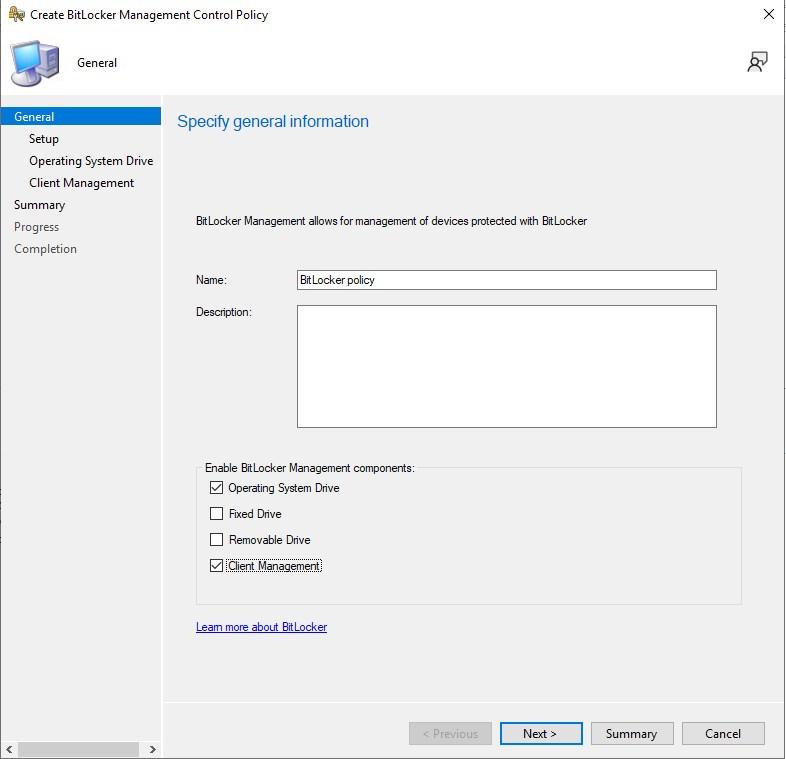Click the feedback person icon at top right
This screenshot has width=786, height=759.
pos(757,62)
